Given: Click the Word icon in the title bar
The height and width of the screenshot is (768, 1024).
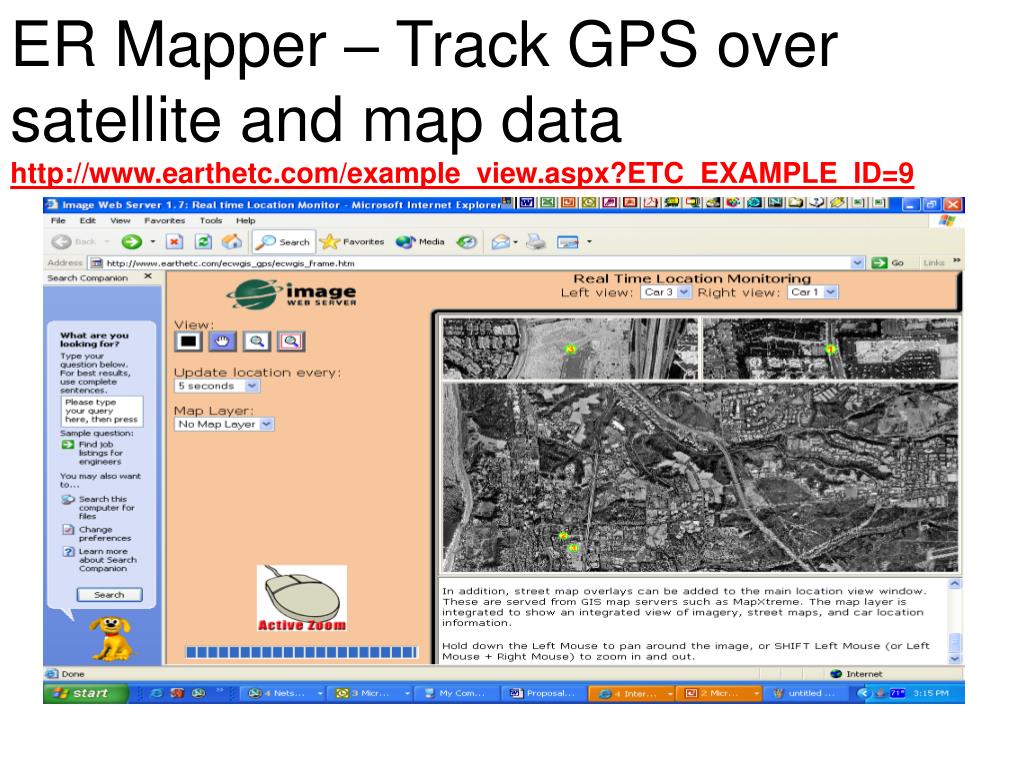Looking at the screenshot, I should pyautogui.click(x=526, y=203).
